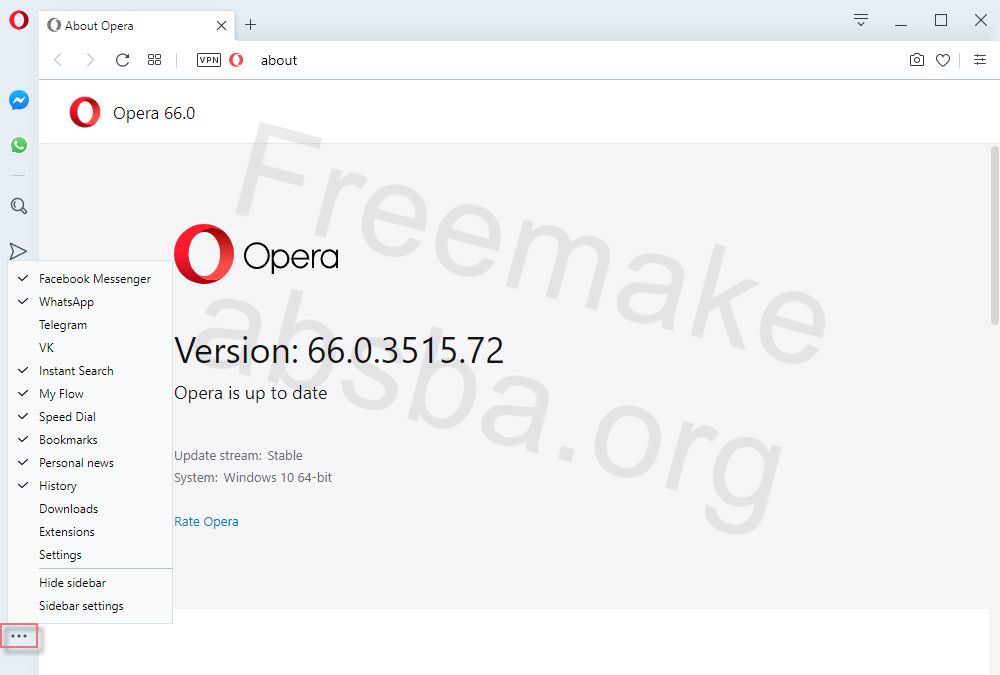Image resolution: width=1000 pixels, height=675 pixels.
Task: Enable Telegram in the sidebar menu
Action: pyautogui.click(x=90, y=325)
